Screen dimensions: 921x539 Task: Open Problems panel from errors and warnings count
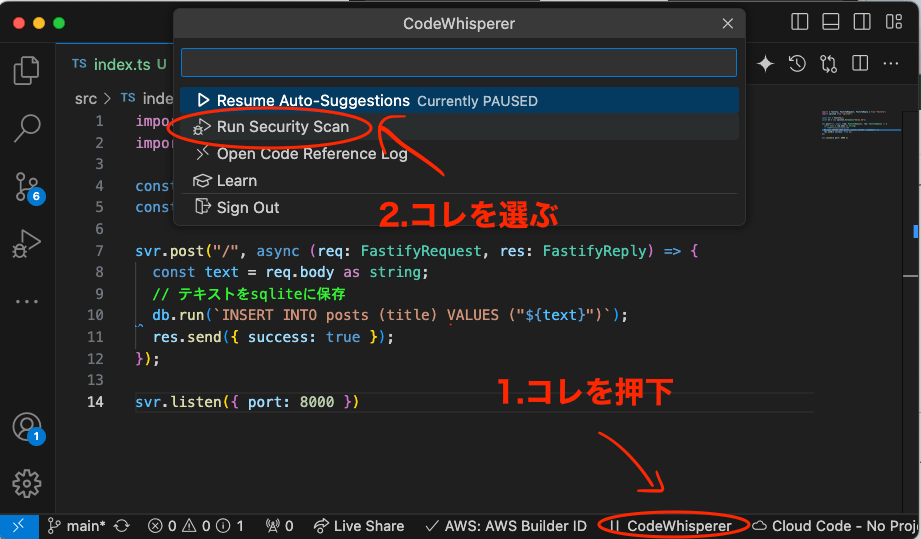pyautogui.click(x=195, y=526)
